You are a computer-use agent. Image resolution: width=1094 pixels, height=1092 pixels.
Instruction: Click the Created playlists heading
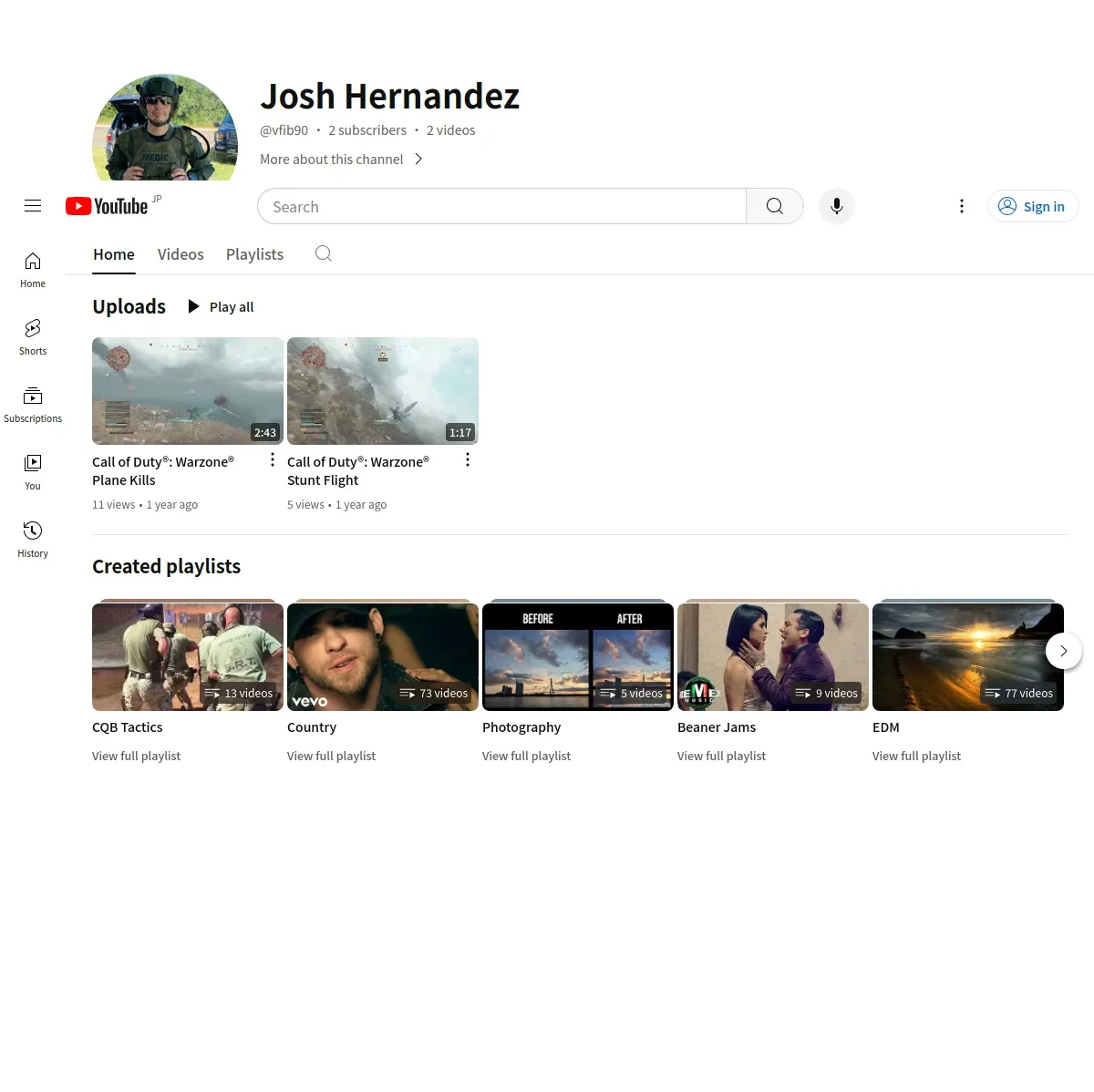click(x=167, y=566)
